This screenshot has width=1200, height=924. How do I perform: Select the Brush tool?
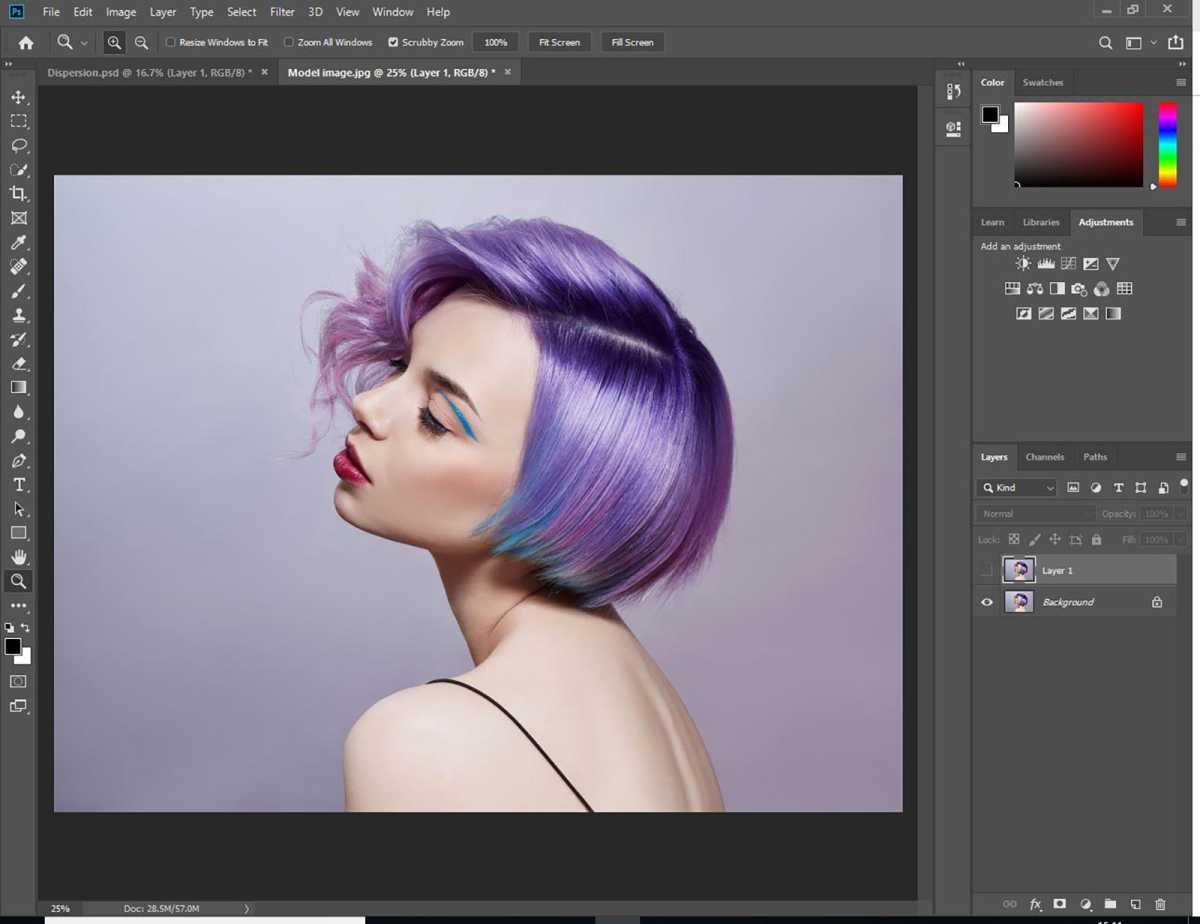[18, 291]
